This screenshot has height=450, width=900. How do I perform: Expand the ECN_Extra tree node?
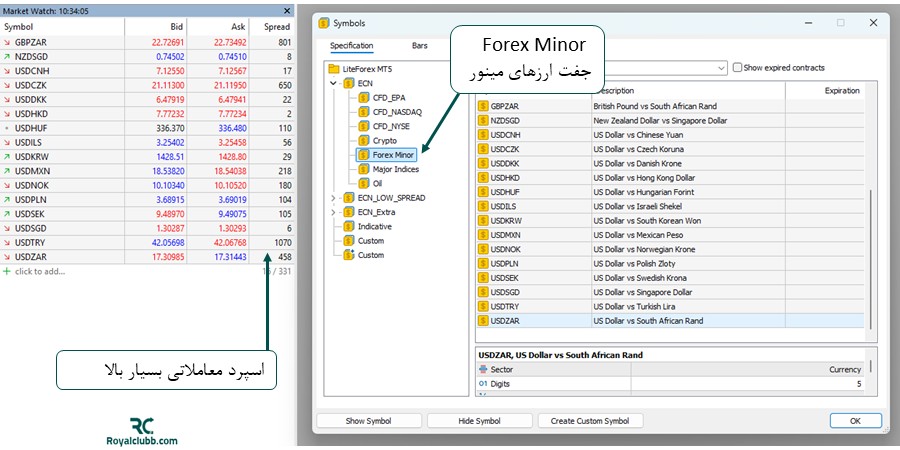(334, 212)
